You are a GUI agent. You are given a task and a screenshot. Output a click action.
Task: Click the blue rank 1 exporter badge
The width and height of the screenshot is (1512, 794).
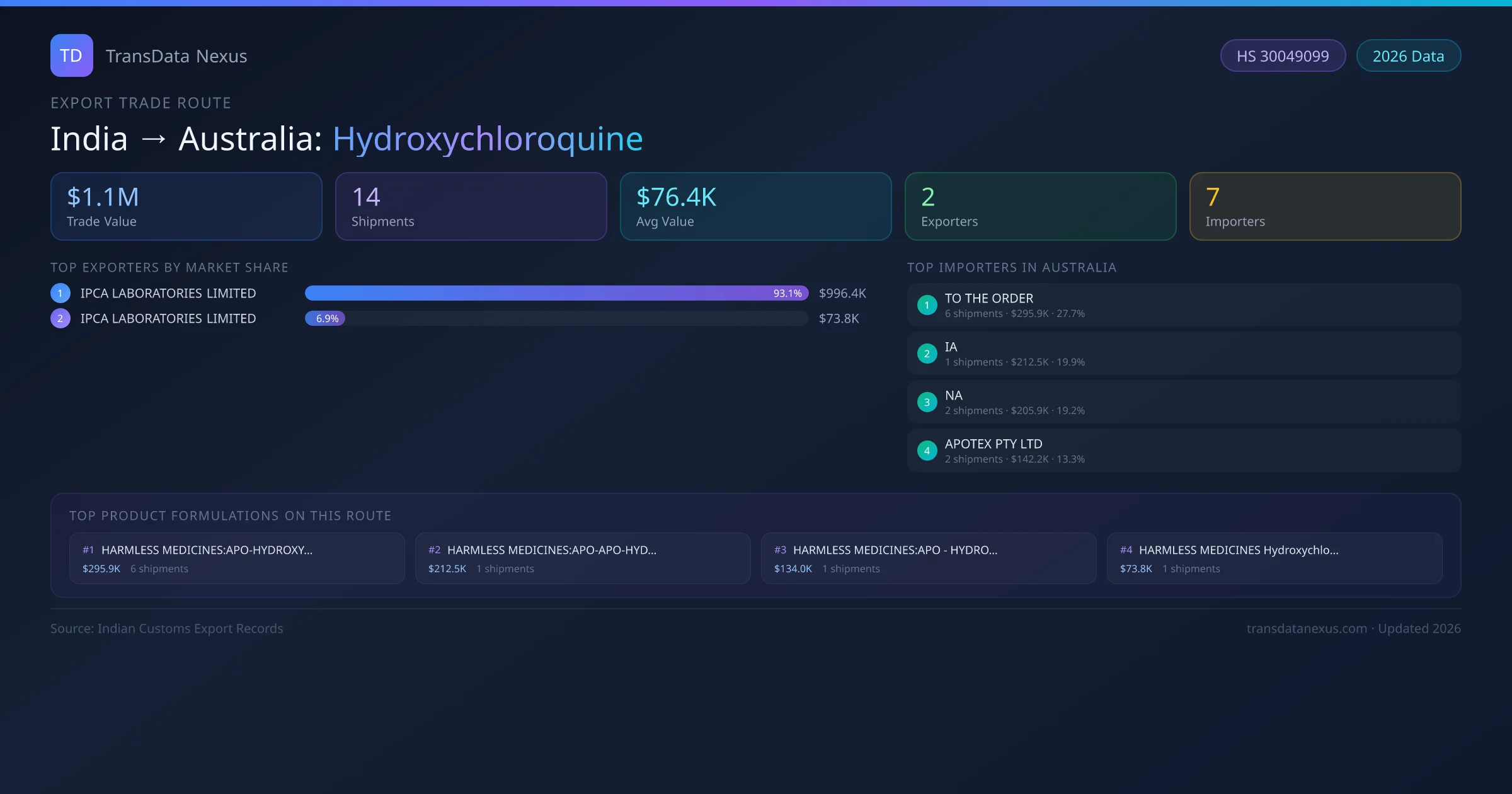60,293
